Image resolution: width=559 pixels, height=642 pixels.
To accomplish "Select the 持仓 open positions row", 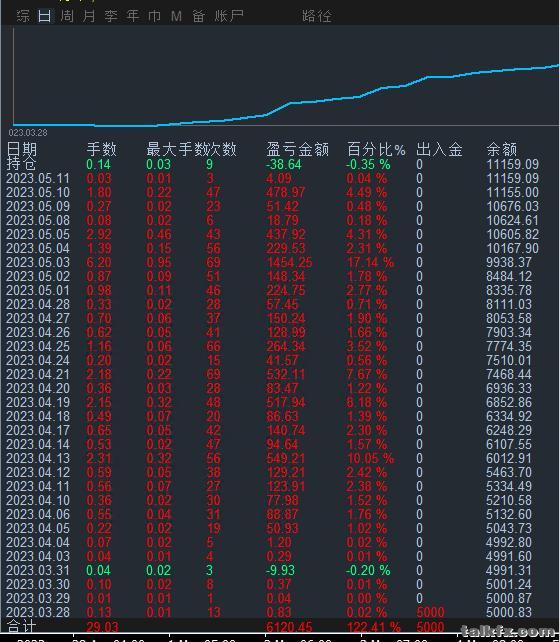I will [x=279, y=165].
